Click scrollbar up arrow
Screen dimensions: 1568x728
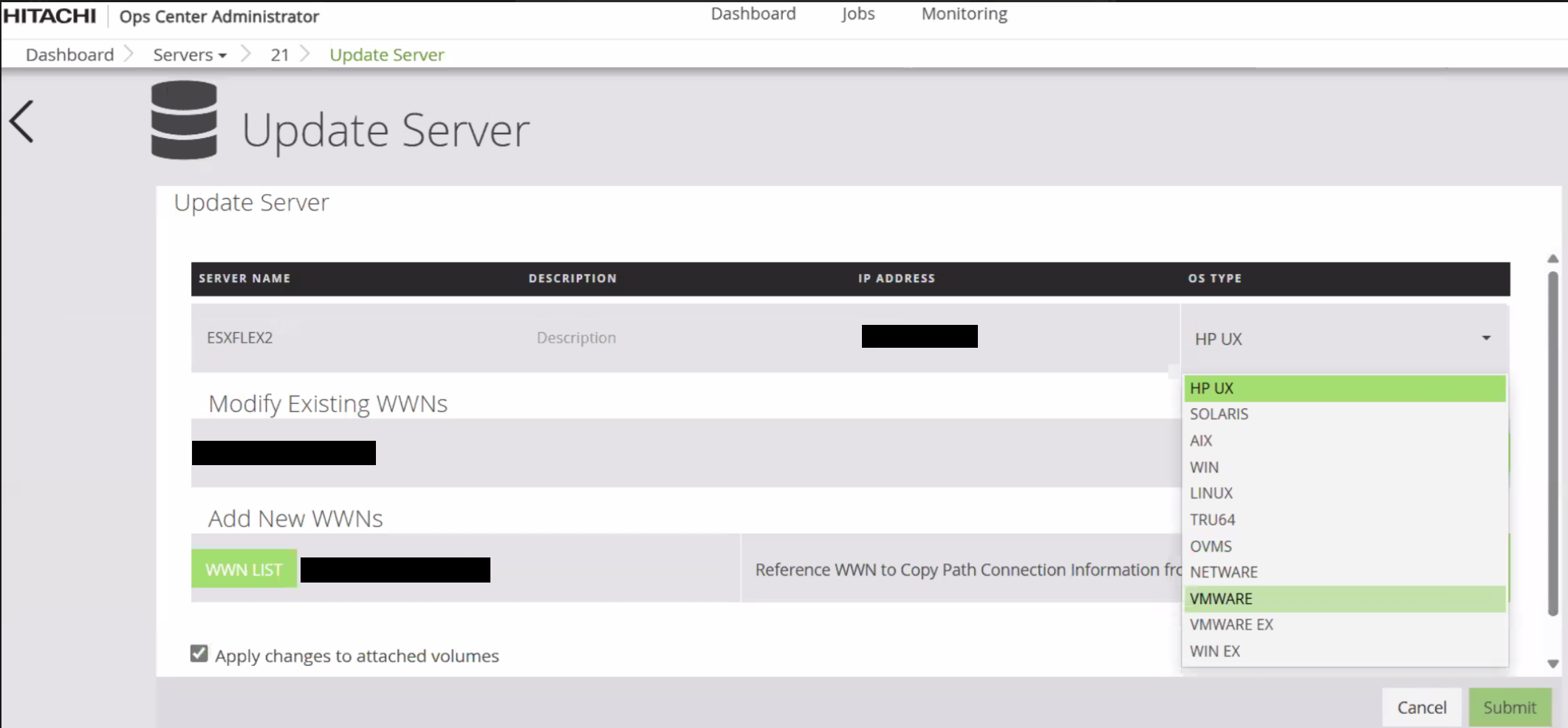click(1552, 259)
